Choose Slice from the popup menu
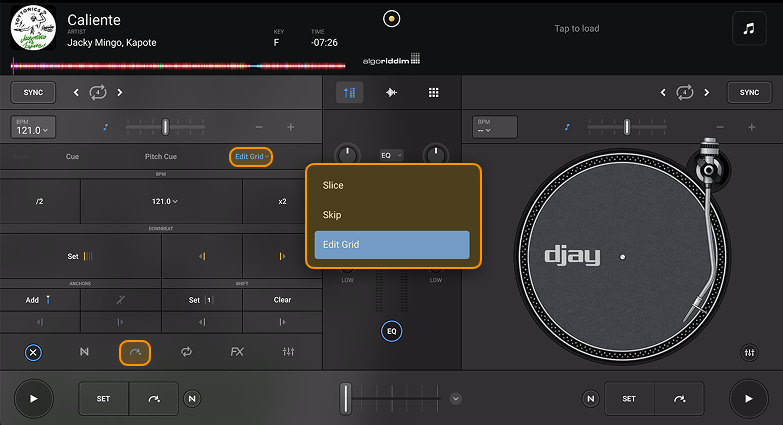This screenshot has height=425, width=783. click(392, 185)
